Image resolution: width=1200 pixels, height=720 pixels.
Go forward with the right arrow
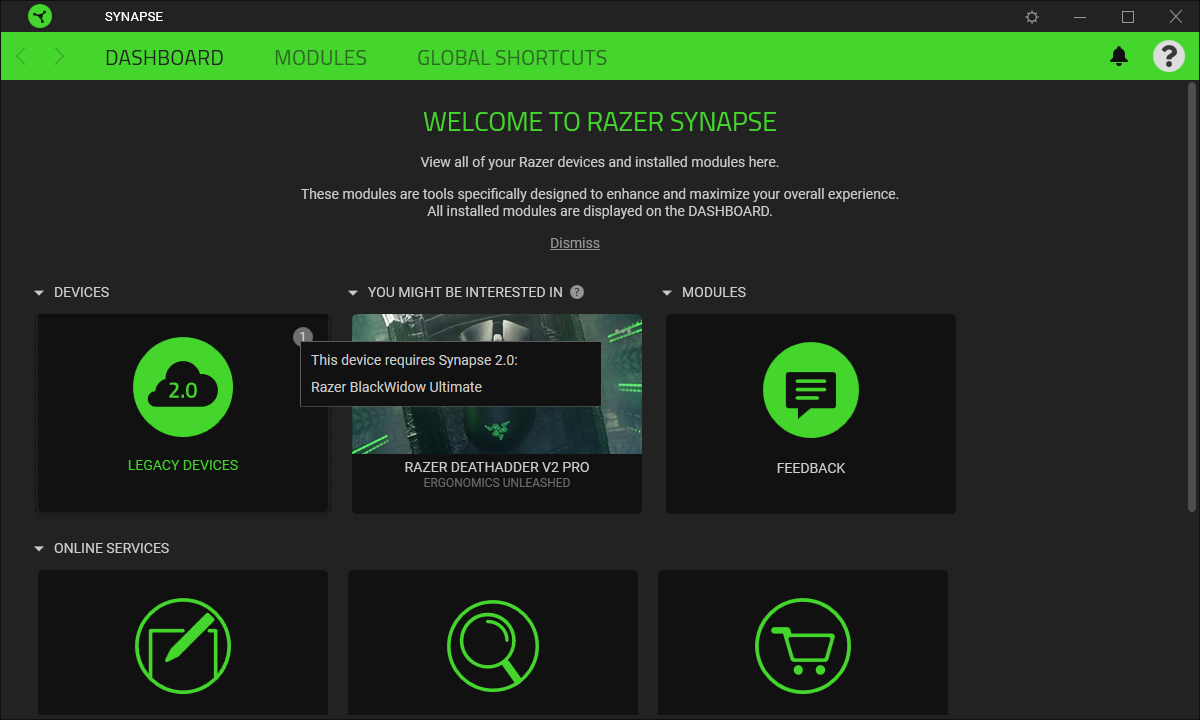click(x=59, y=57)
